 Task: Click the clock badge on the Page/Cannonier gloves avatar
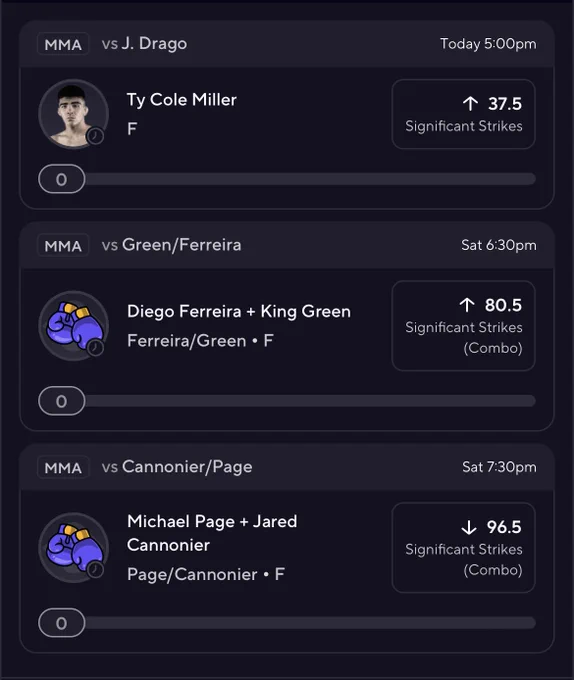tap(95, 569)
